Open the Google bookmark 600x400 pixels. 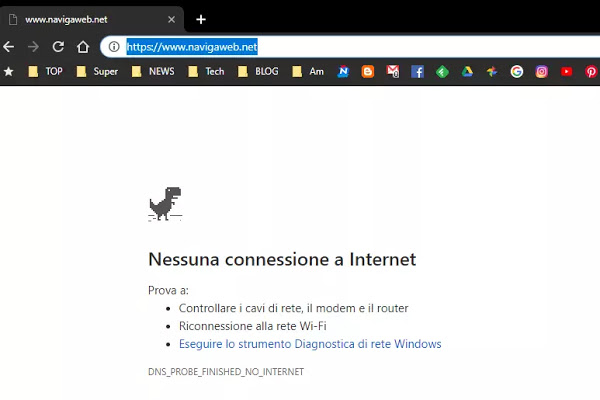[517, 72]
